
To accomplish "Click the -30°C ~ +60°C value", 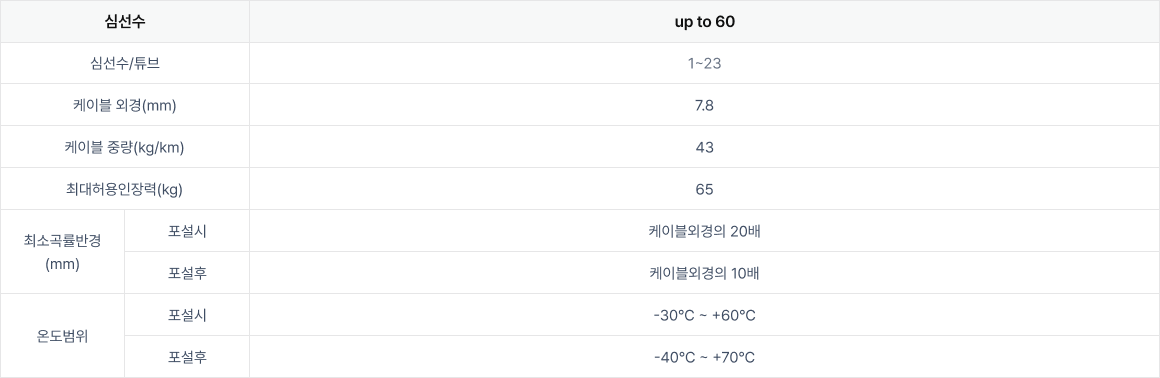I will coord(704,315).
